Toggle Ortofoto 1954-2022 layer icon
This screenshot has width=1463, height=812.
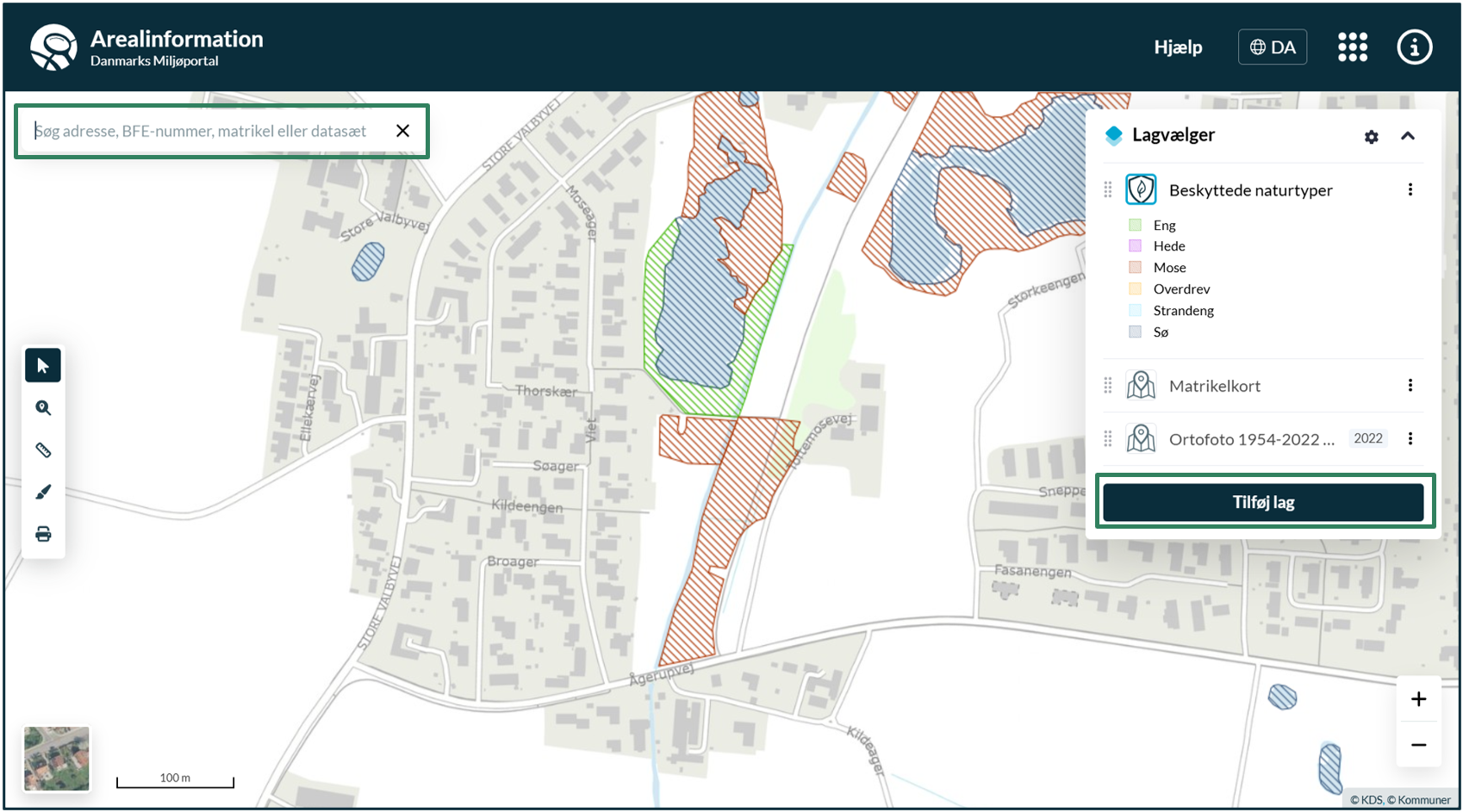[1141, 439]
